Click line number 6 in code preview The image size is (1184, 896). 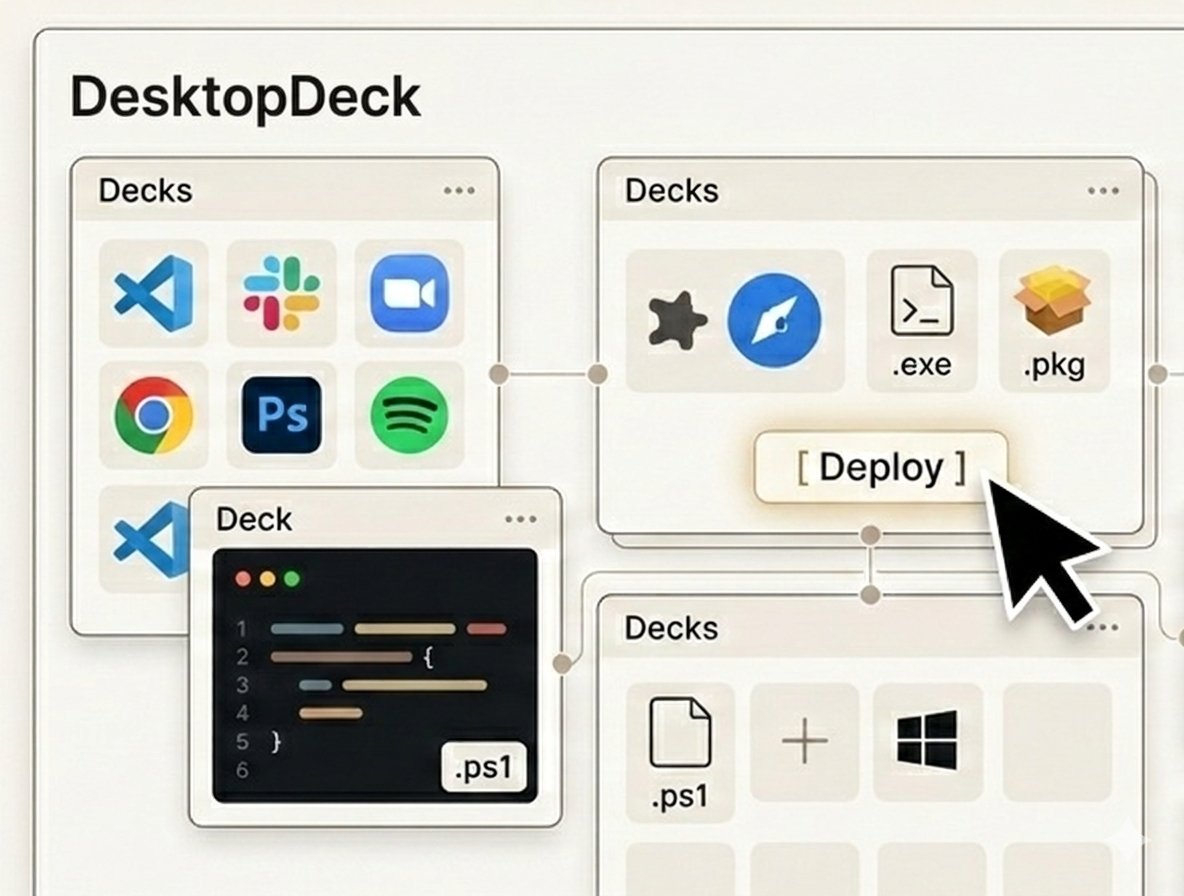click(242, 770)
